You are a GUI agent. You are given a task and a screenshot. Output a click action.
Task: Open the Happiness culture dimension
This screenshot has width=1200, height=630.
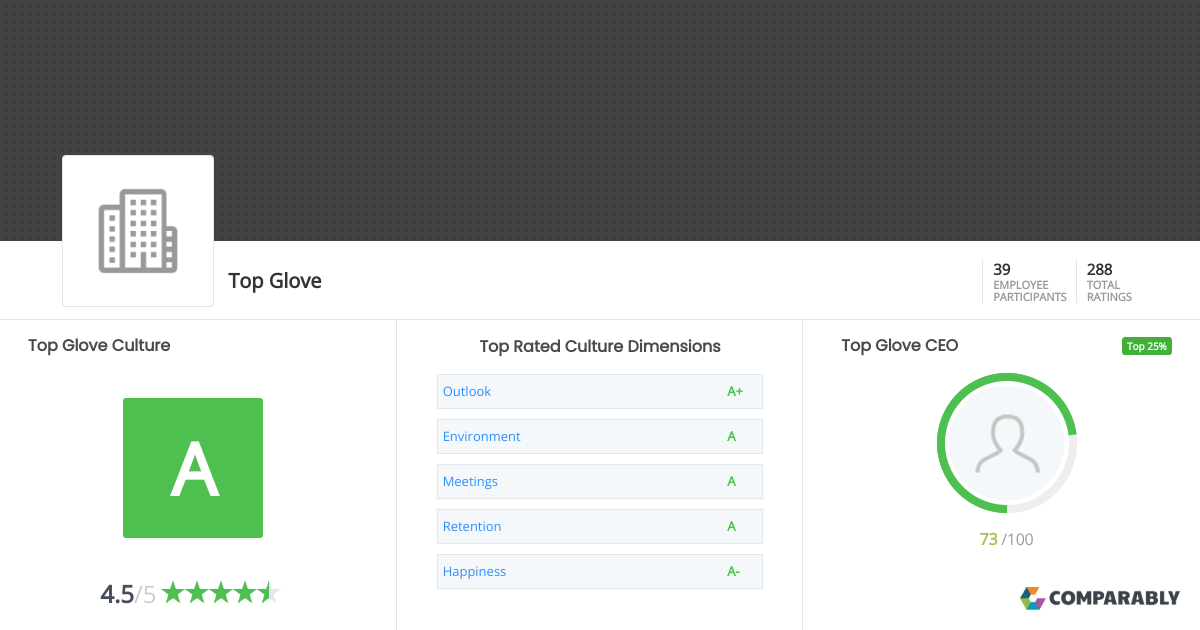[x=475, y=571]
